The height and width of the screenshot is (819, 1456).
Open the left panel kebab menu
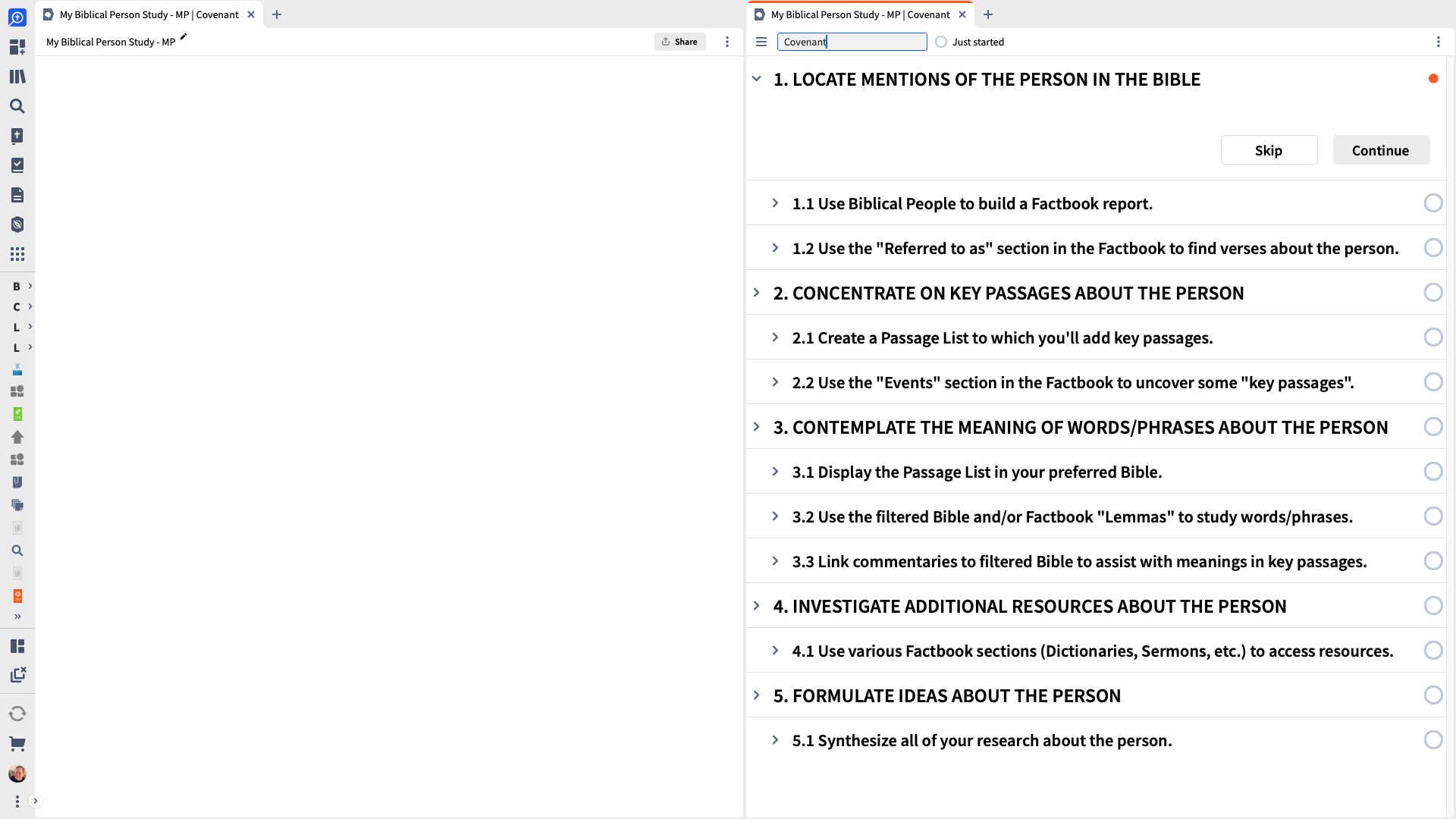point(726,42)
